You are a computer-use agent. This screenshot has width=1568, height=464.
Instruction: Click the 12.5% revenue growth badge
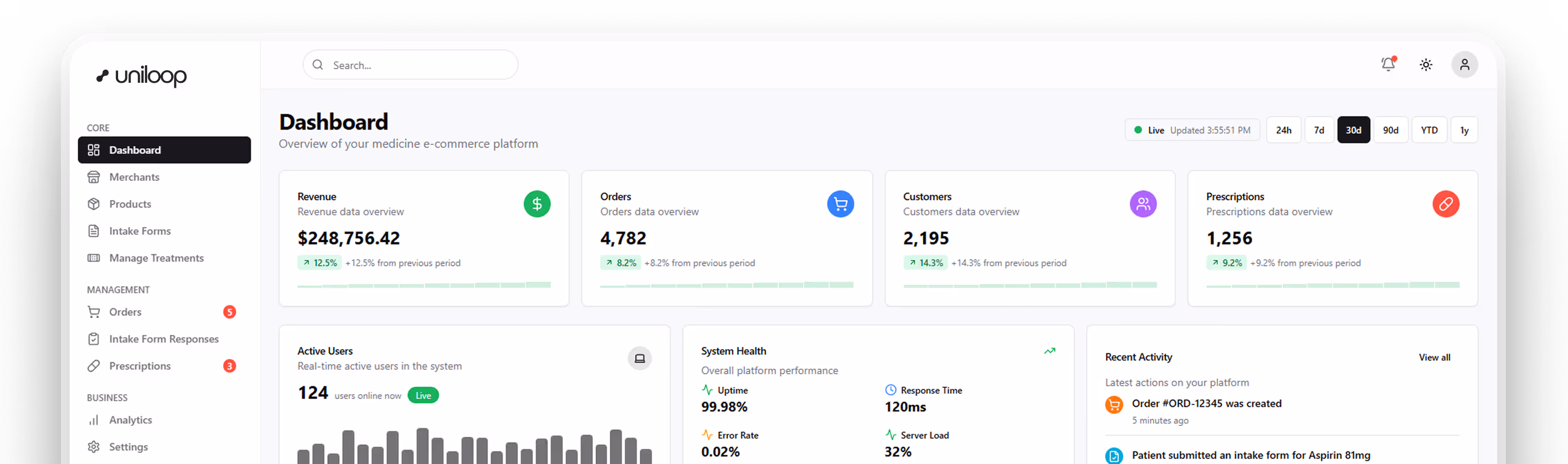point(319,263)
